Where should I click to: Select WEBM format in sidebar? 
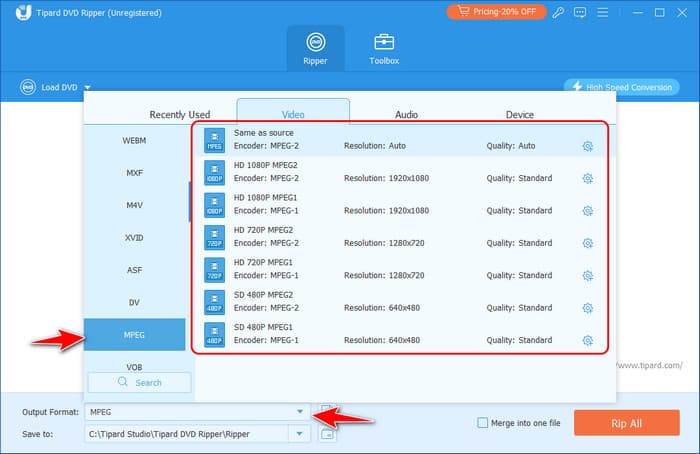click(134, 141)
